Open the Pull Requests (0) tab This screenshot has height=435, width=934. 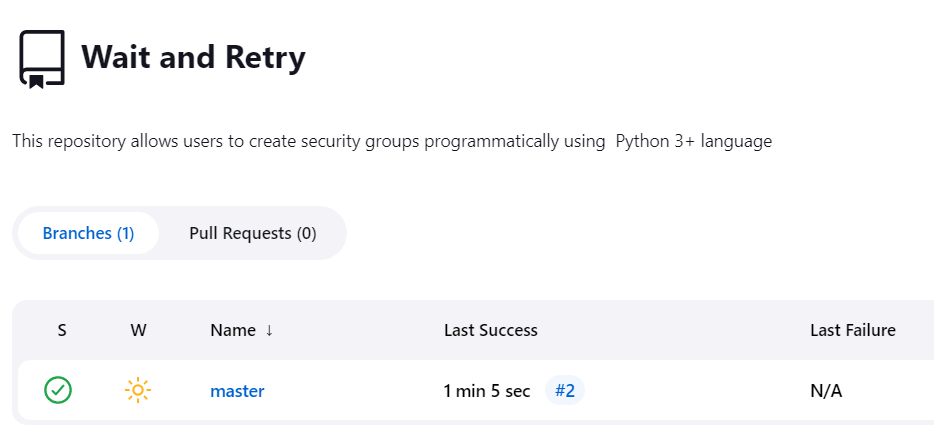[252, 233]
